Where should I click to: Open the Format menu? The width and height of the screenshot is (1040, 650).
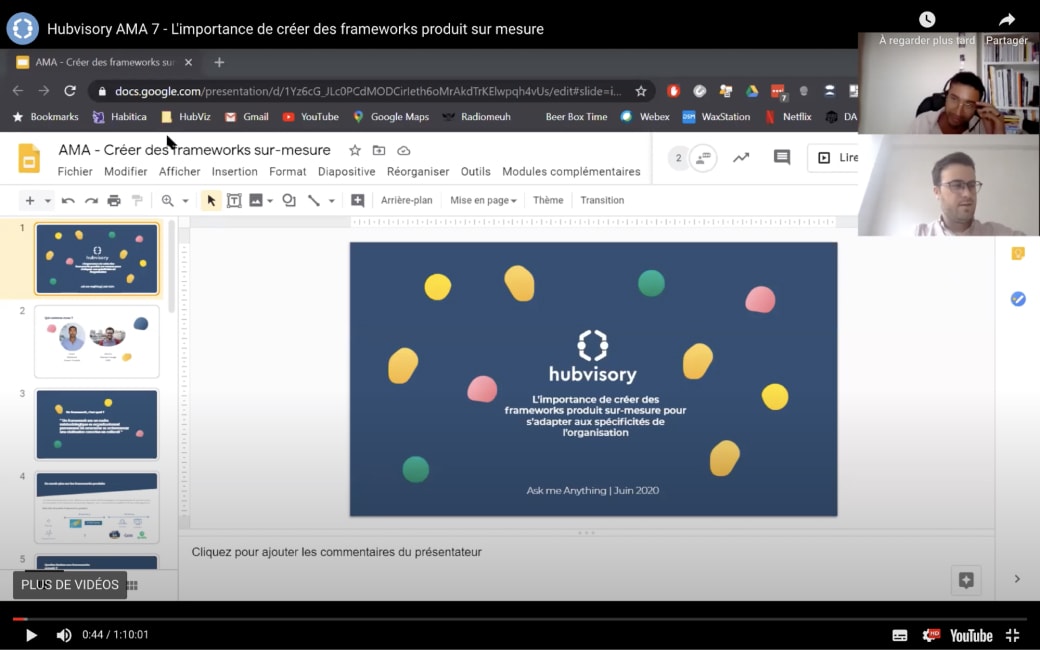287,171
